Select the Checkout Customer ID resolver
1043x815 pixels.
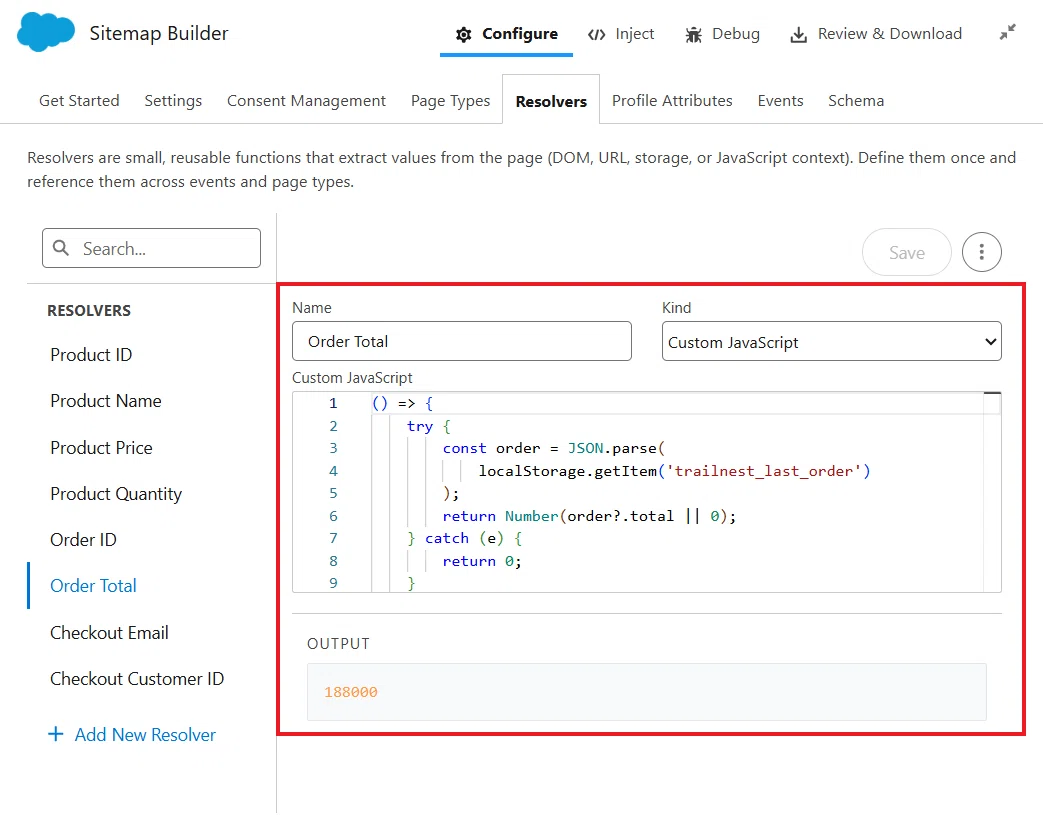(137, 679)
